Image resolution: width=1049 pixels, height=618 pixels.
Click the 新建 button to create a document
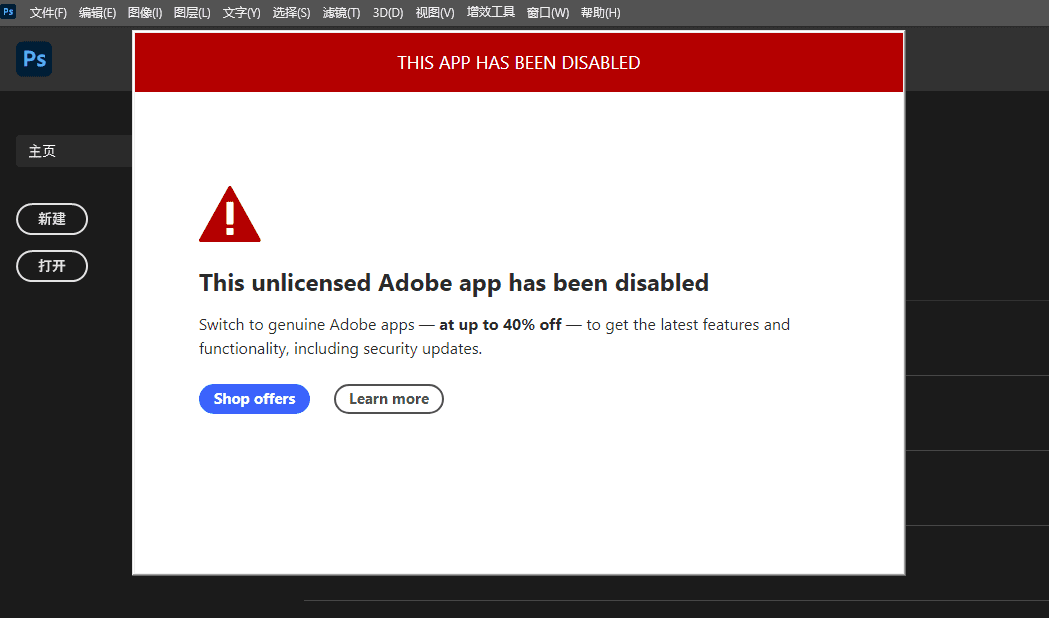(51, 219)
